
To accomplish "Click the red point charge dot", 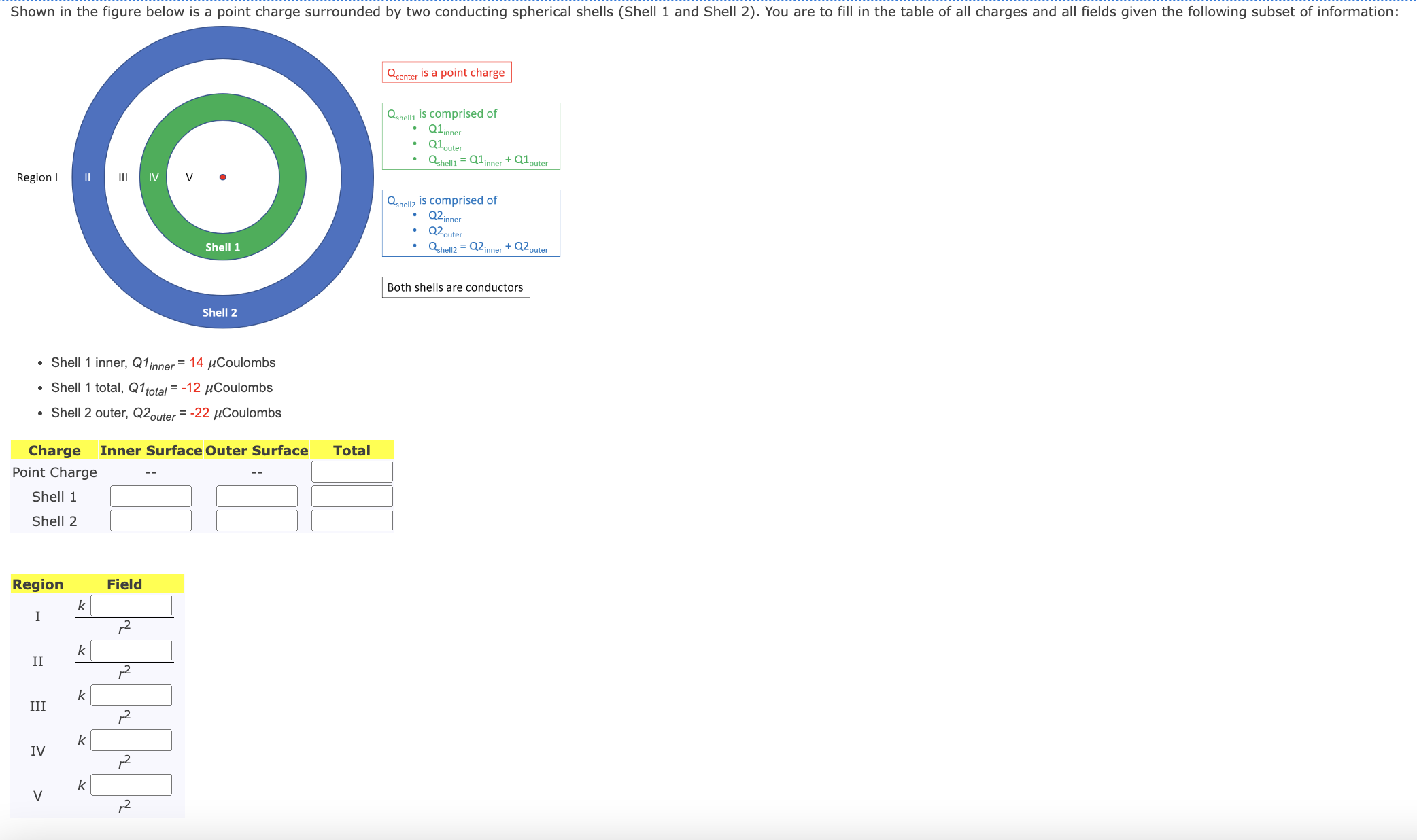I will (x=223, y=177).
